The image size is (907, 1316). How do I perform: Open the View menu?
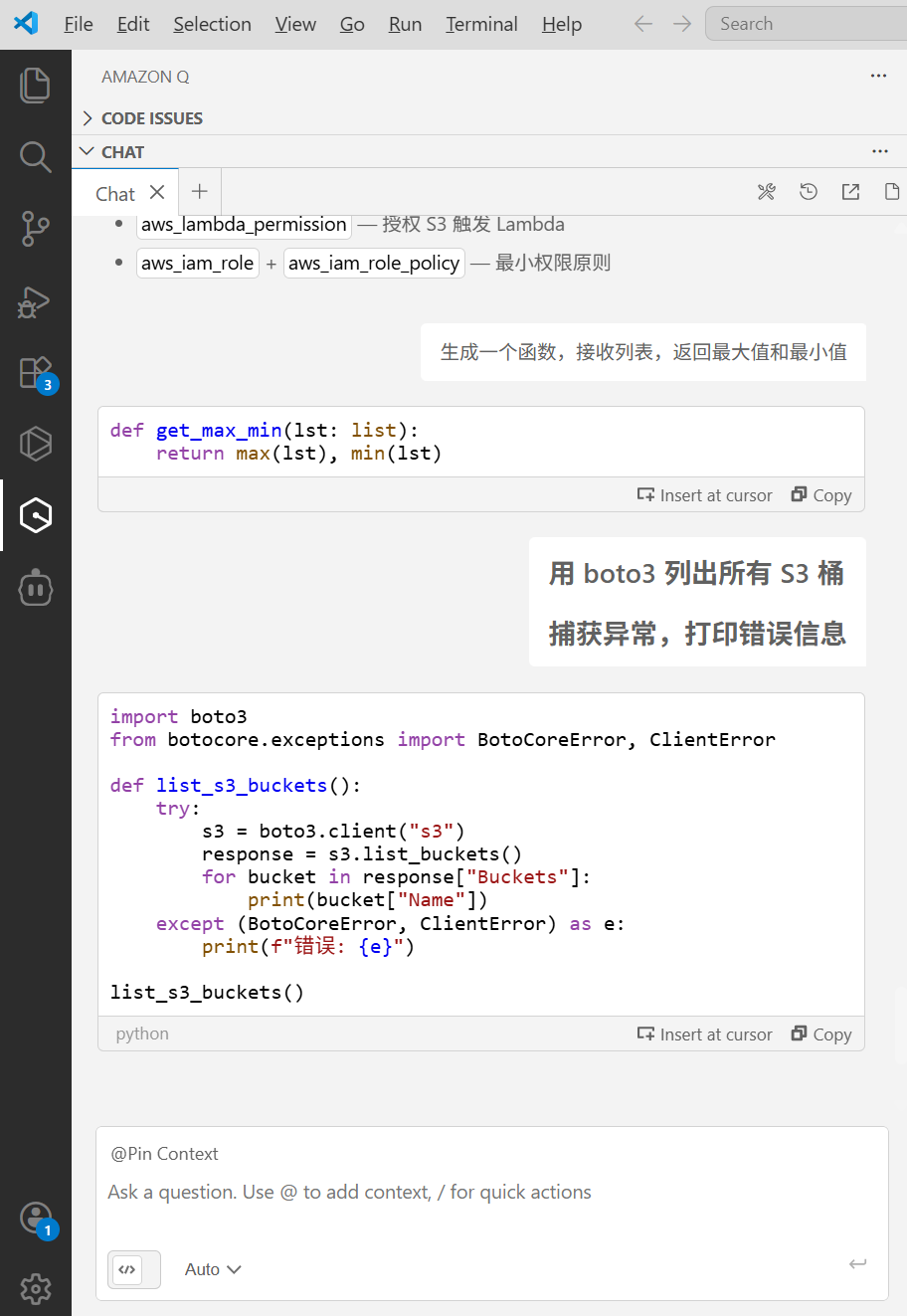(295, 24)
